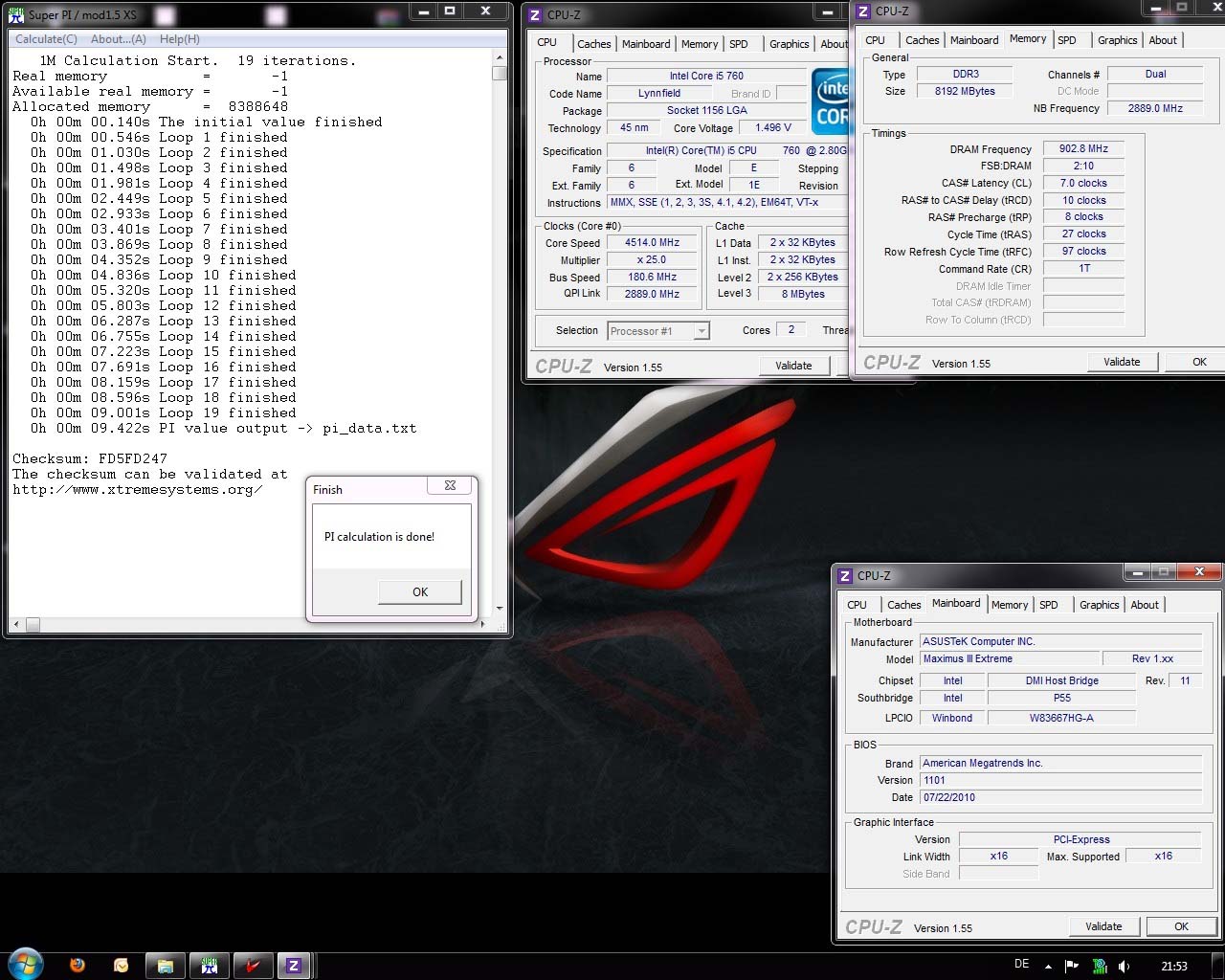Show hidden tray icons with the arrow
The width and height of the screenshot is (1225, 980).
(x=1048, y=967)
